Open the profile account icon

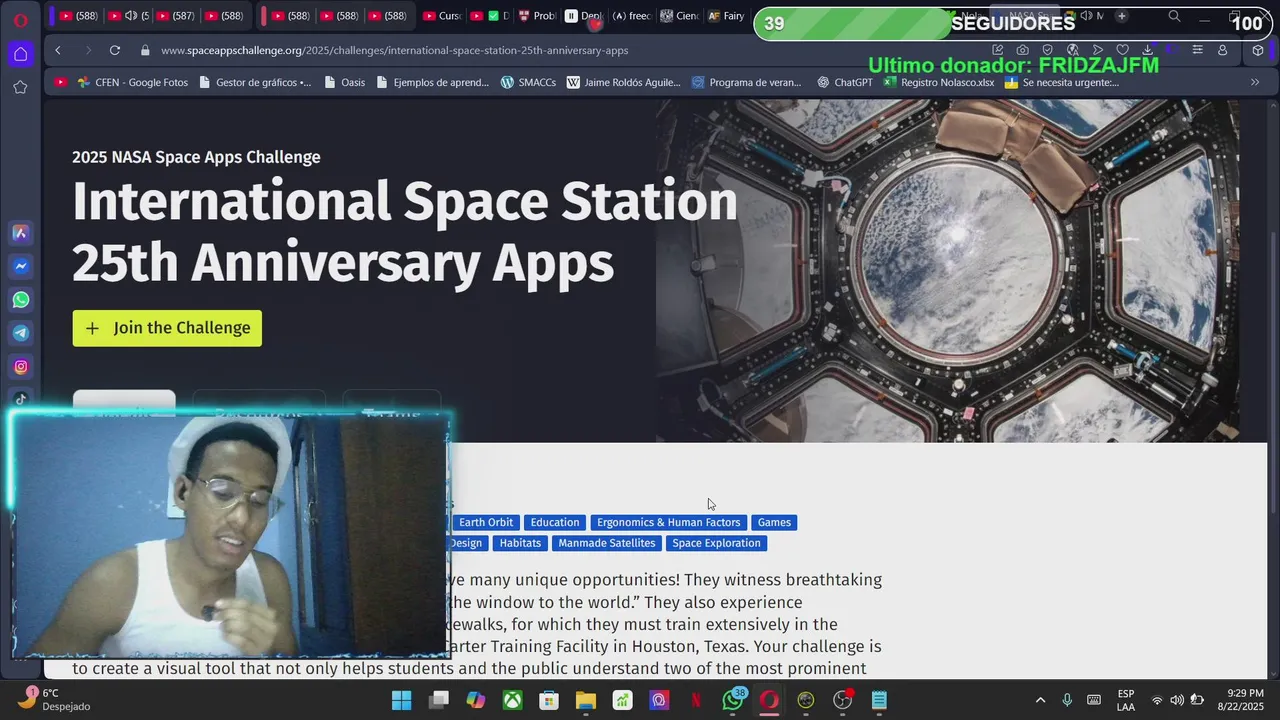click(1222, 50)
